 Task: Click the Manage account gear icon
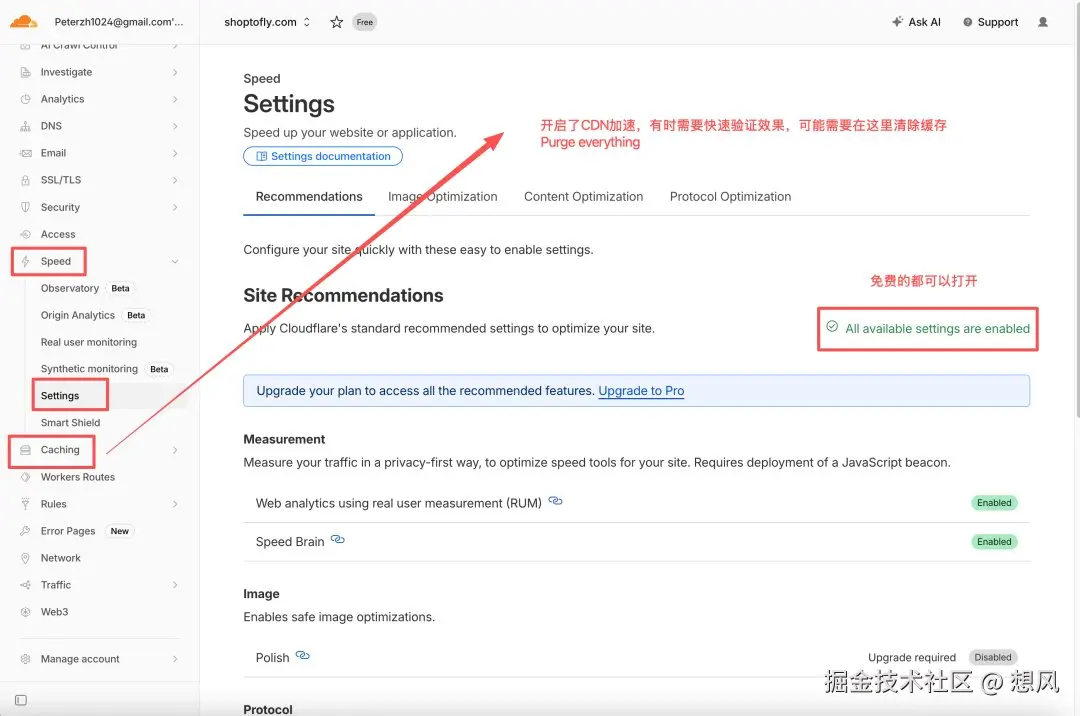click(25, 659)
